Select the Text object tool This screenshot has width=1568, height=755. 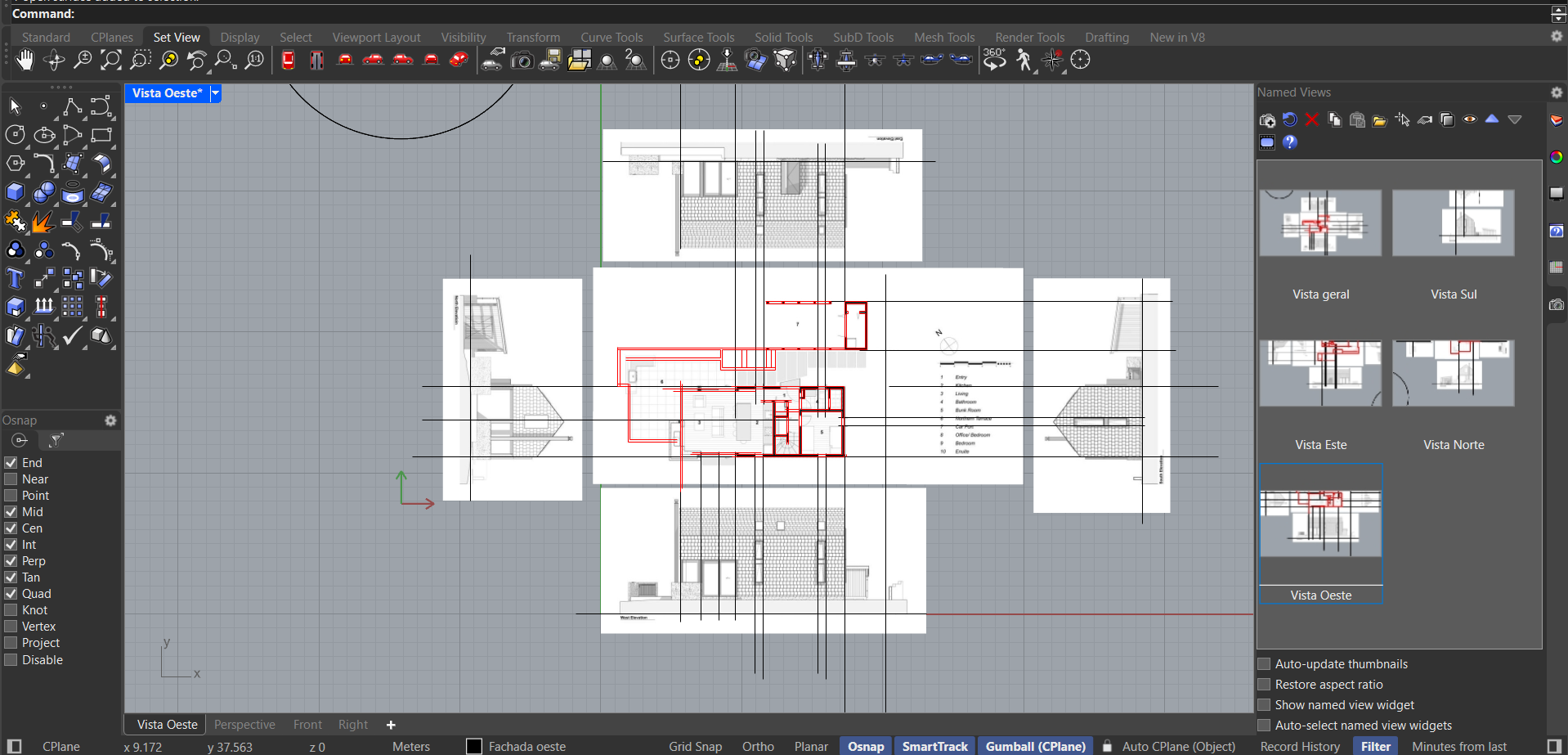16,279
